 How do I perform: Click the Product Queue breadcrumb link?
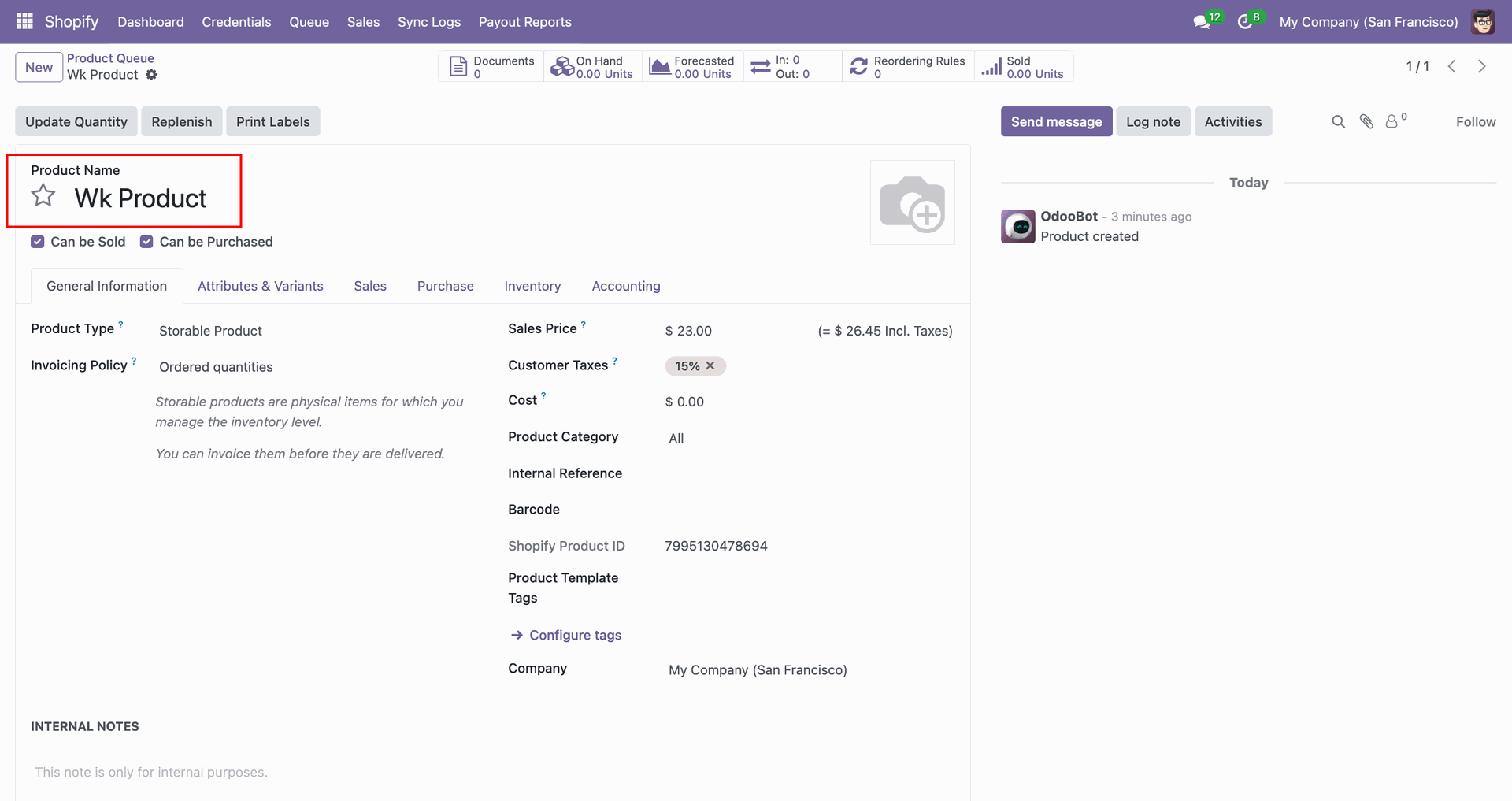click(x=110, y=58)
